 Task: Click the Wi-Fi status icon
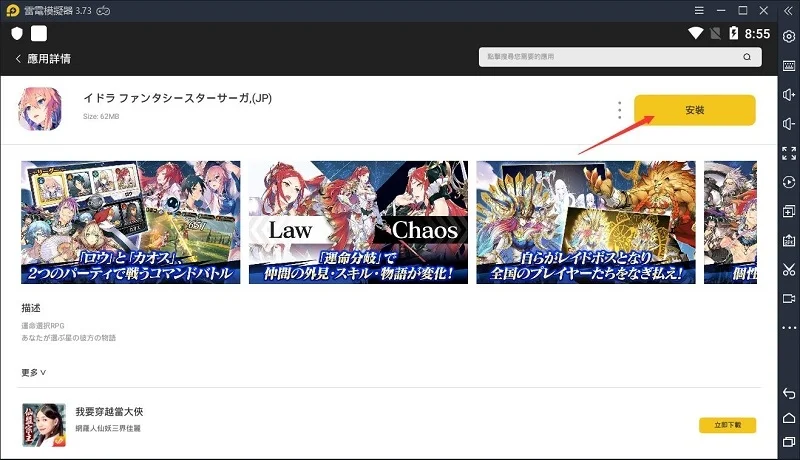[x=695, y=34]
